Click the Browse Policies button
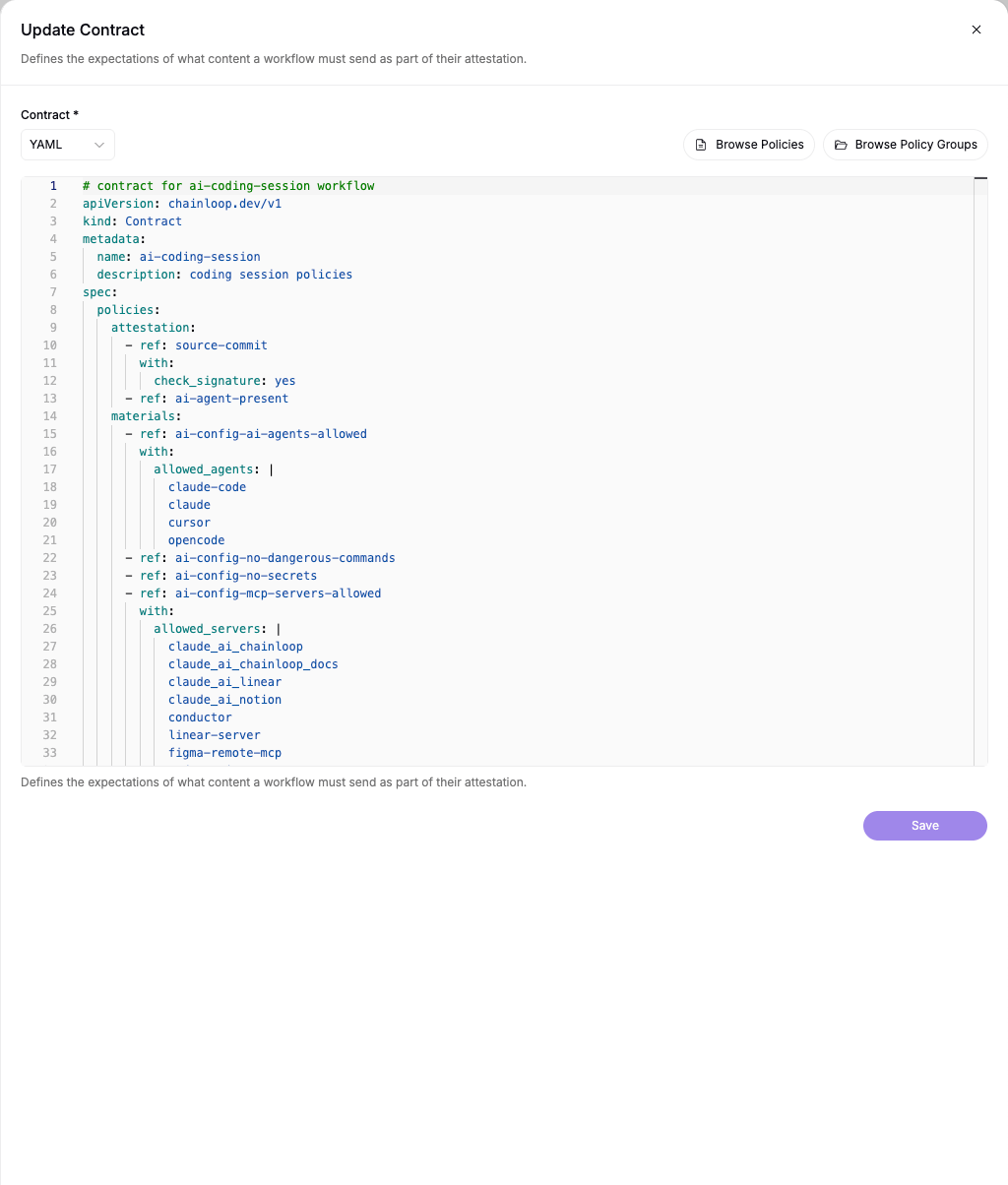1008x1185 pixels. pos(749,145)
